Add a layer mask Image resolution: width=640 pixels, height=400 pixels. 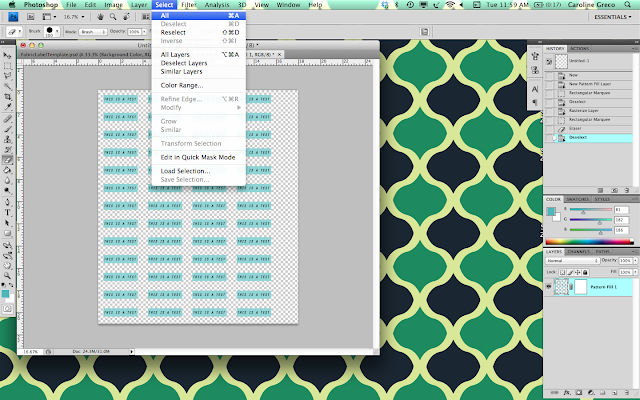point(579,393)
